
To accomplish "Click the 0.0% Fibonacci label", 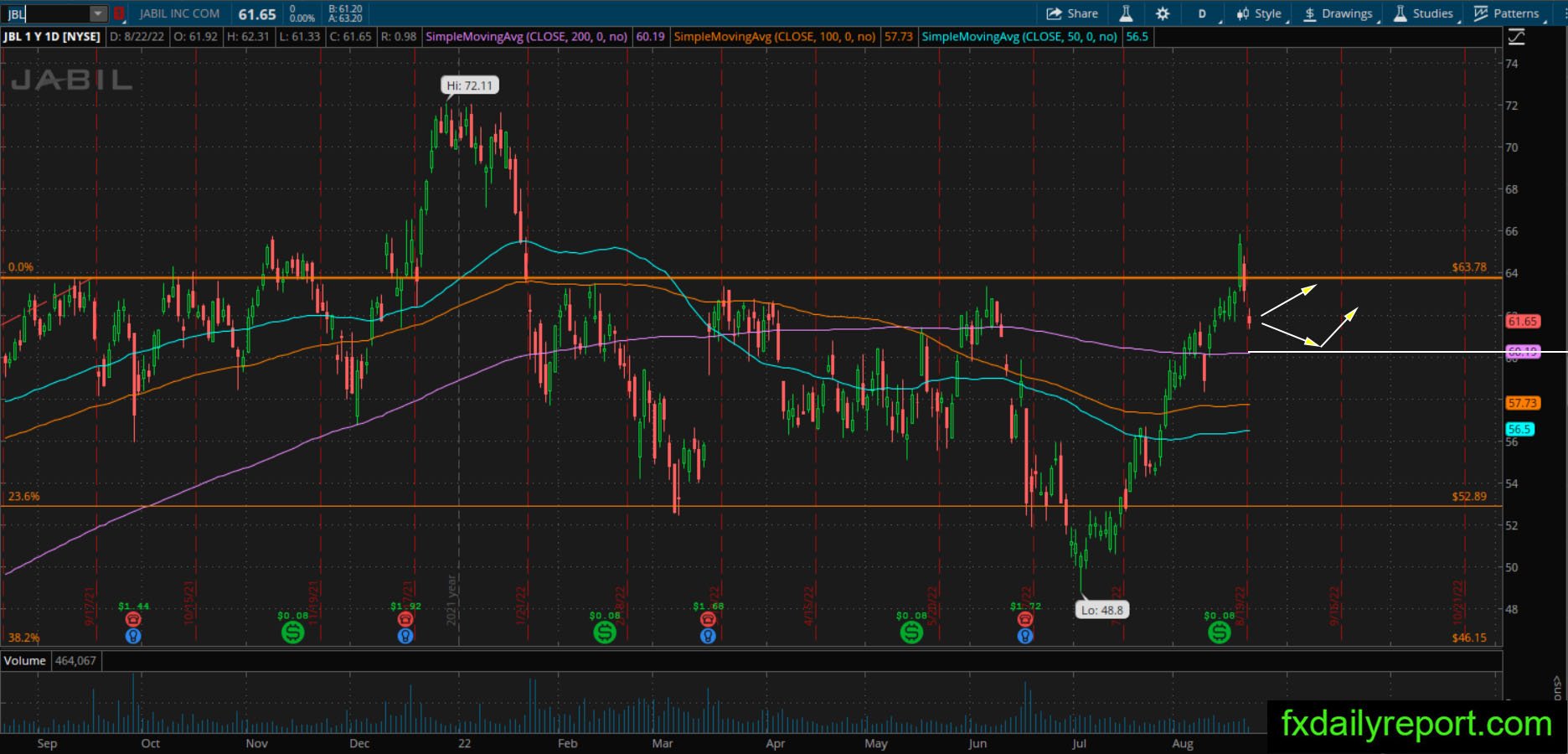I will click(21, 267).
